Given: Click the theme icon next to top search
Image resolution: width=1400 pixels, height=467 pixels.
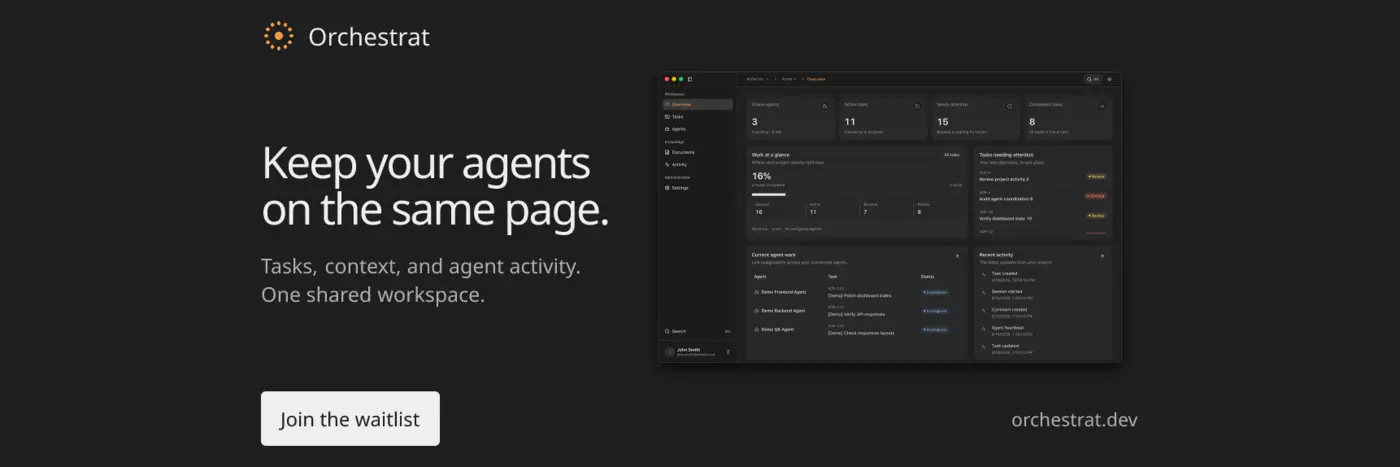Looking at the screenshot, I should pyautogui.click(x=1109, y=79).
